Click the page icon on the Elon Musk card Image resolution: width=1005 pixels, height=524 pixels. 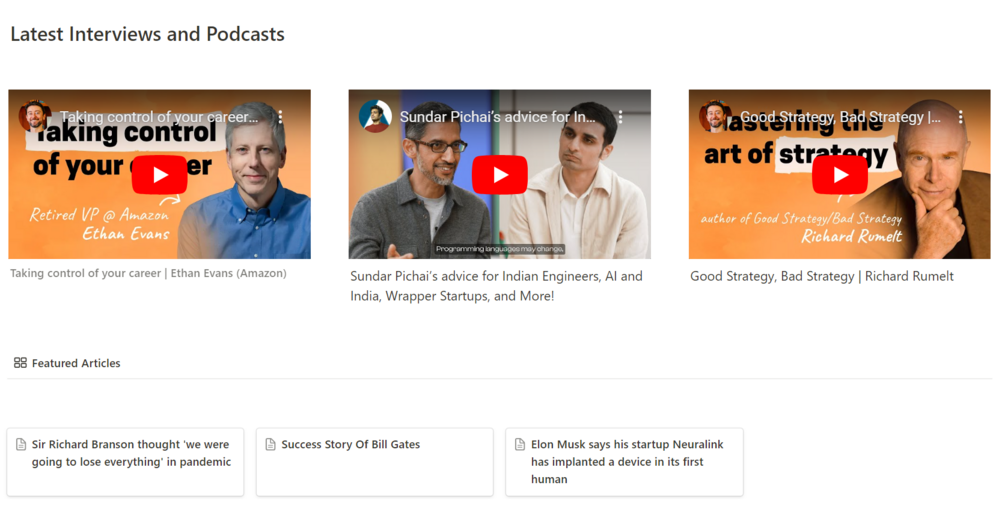[520, 444]
